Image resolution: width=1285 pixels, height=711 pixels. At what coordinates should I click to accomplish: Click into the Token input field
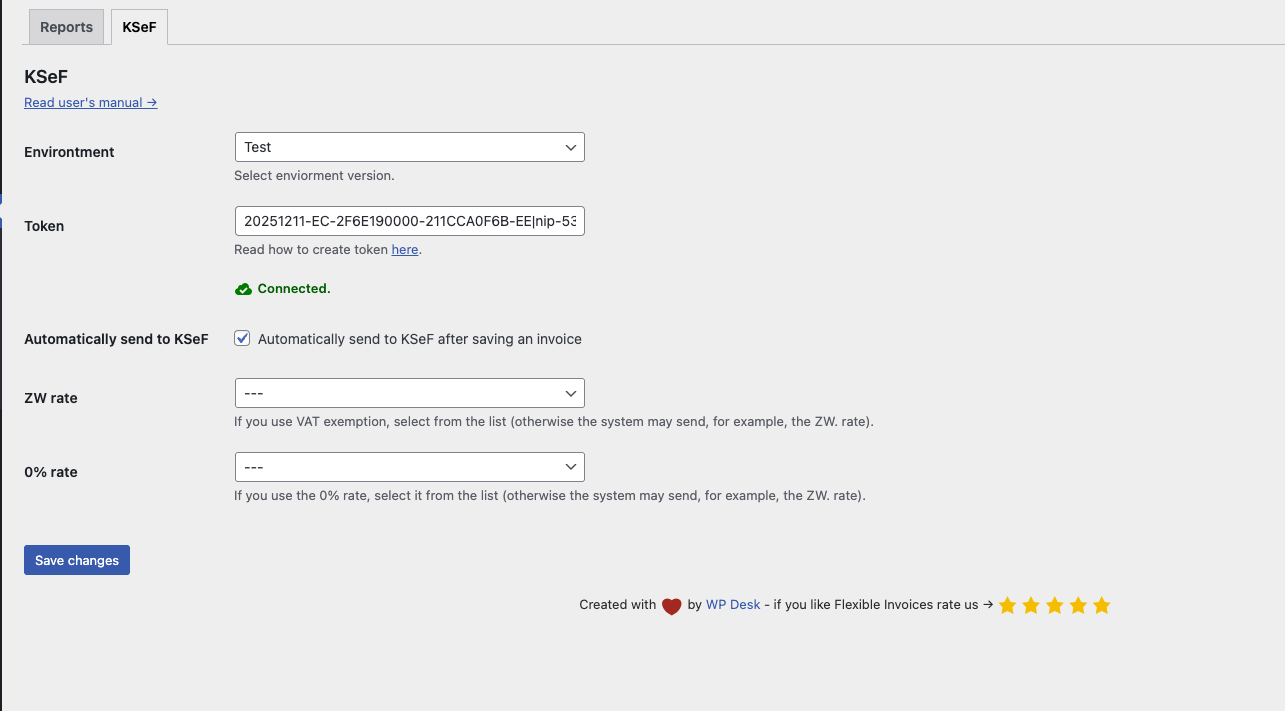click(409, 221)
